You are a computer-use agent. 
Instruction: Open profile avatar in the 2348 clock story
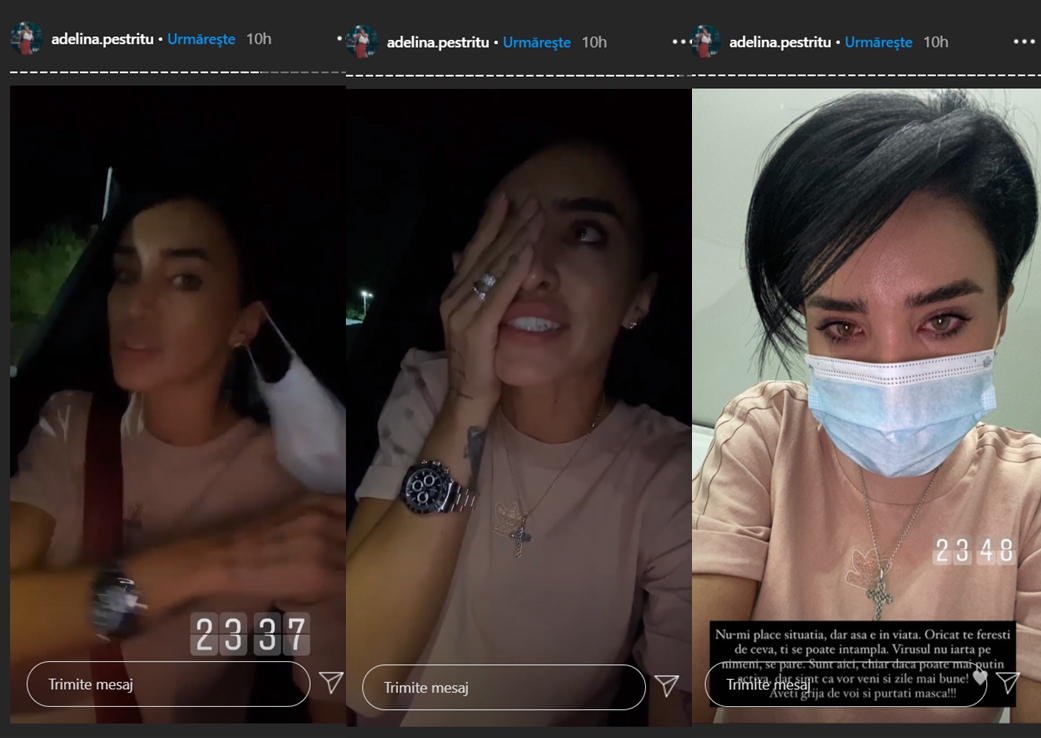click(x=705, y=41)
